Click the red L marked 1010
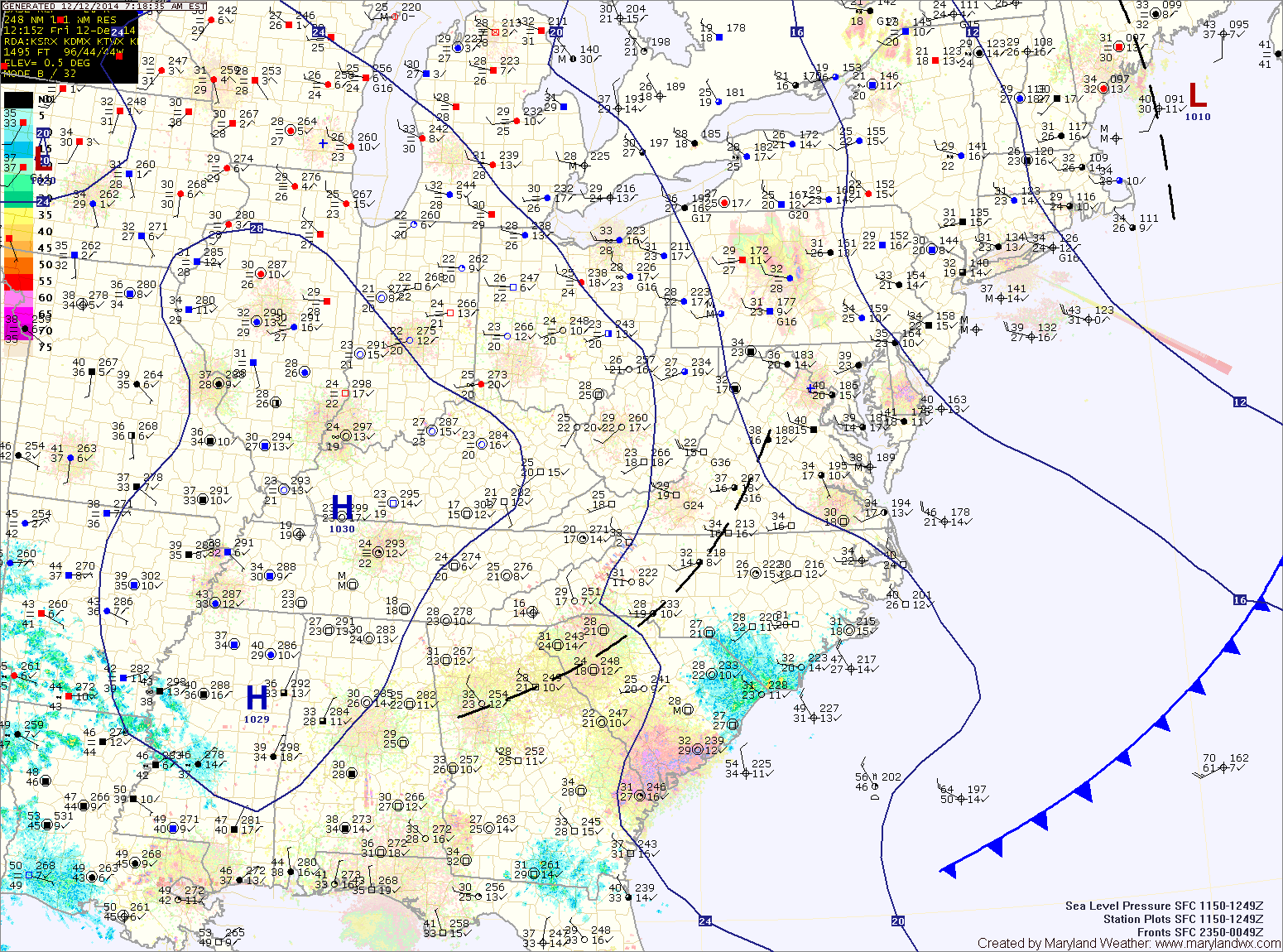Image resolution: width=1283 pixels, height=952 pixels. point(1197,95)
